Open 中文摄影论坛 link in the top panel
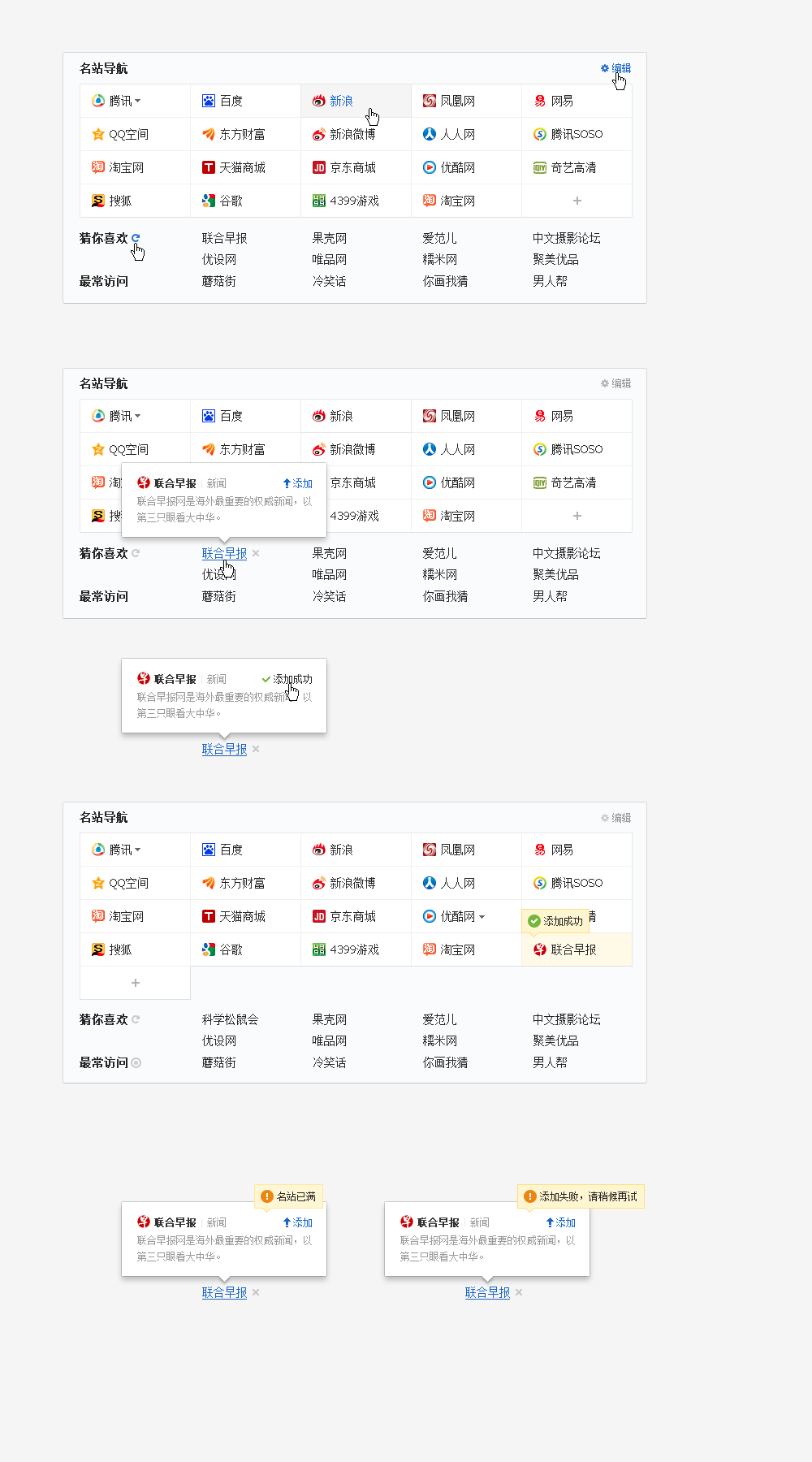 [x=567, y=238]
